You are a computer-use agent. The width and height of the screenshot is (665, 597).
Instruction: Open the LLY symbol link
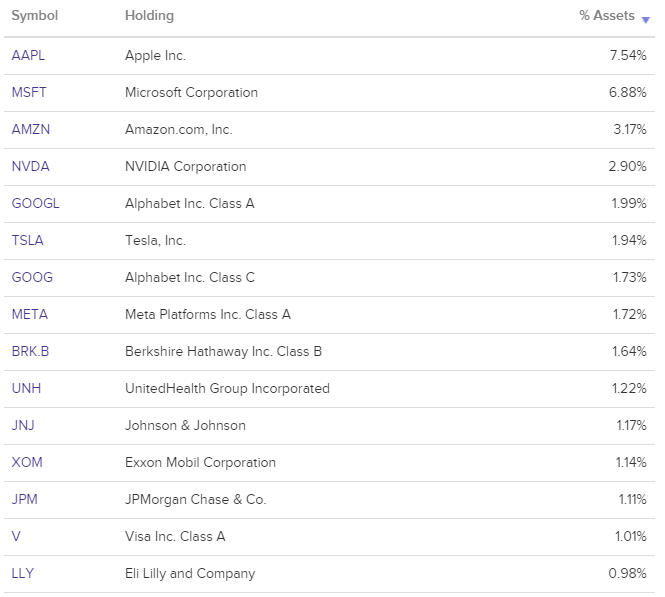(23, 573)
